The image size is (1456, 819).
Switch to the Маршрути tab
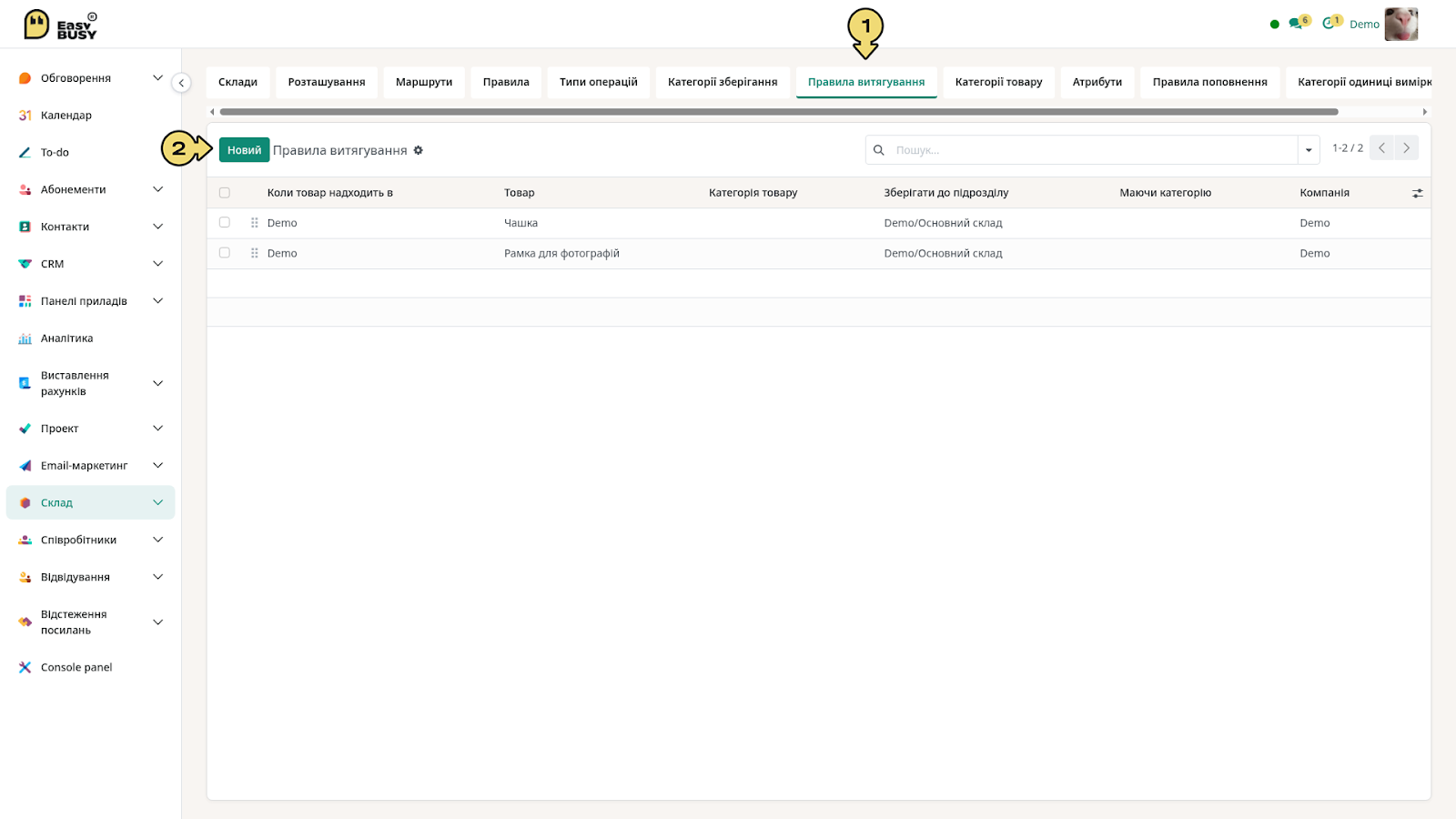pos(424,82)
